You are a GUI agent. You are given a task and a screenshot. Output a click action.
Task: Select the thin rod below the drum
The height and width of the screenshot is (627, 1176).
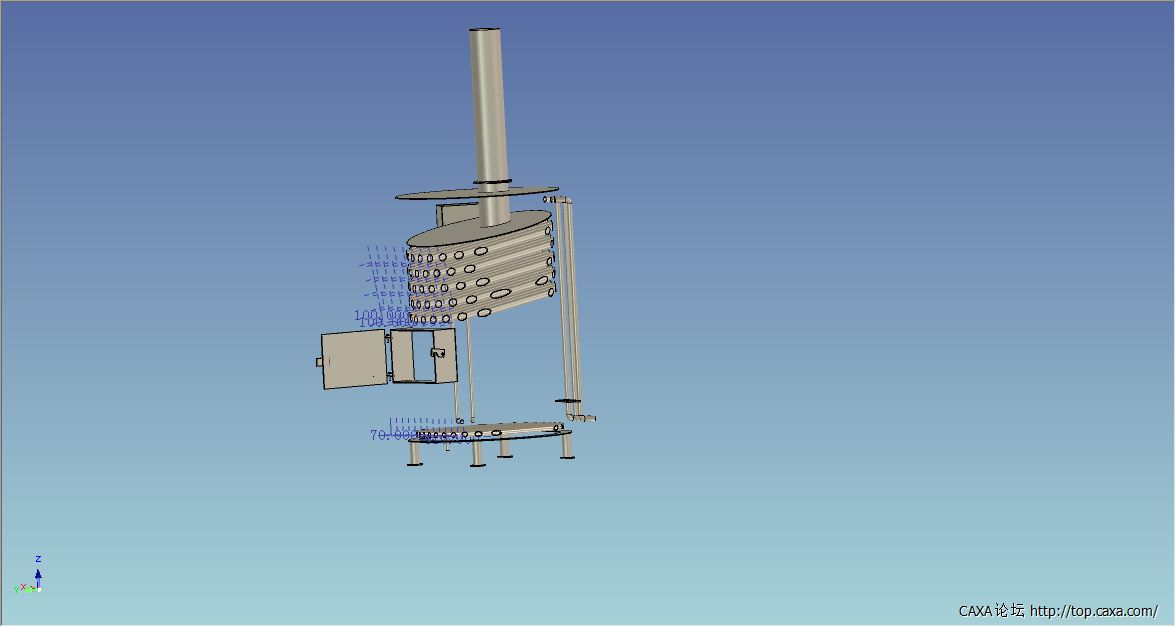[x=470, y=368]
